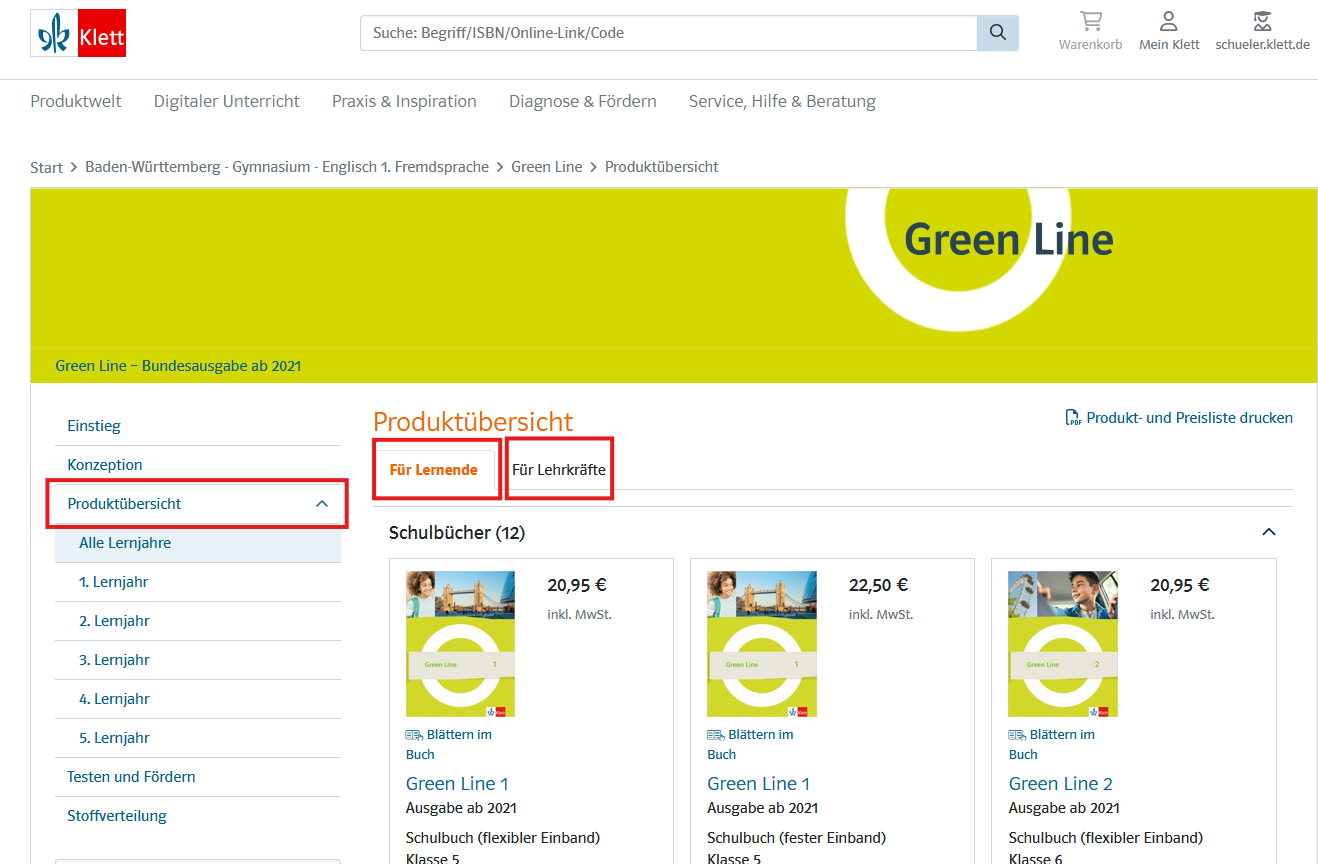Click the search magnifier button
The height and width of the screenshot is (864, 1318).
(x=997, y=33)
